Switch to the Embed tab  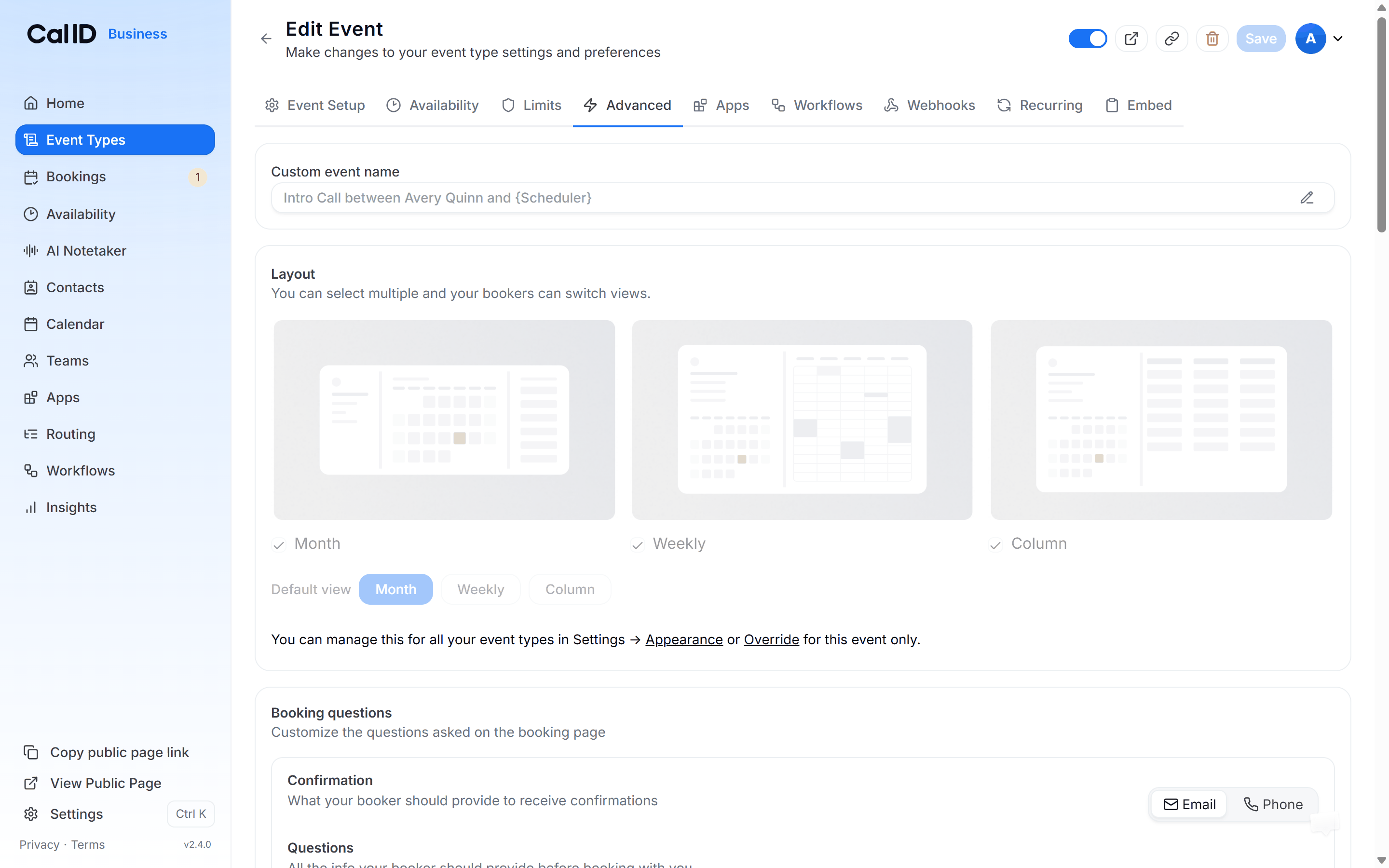point(1138,105)
